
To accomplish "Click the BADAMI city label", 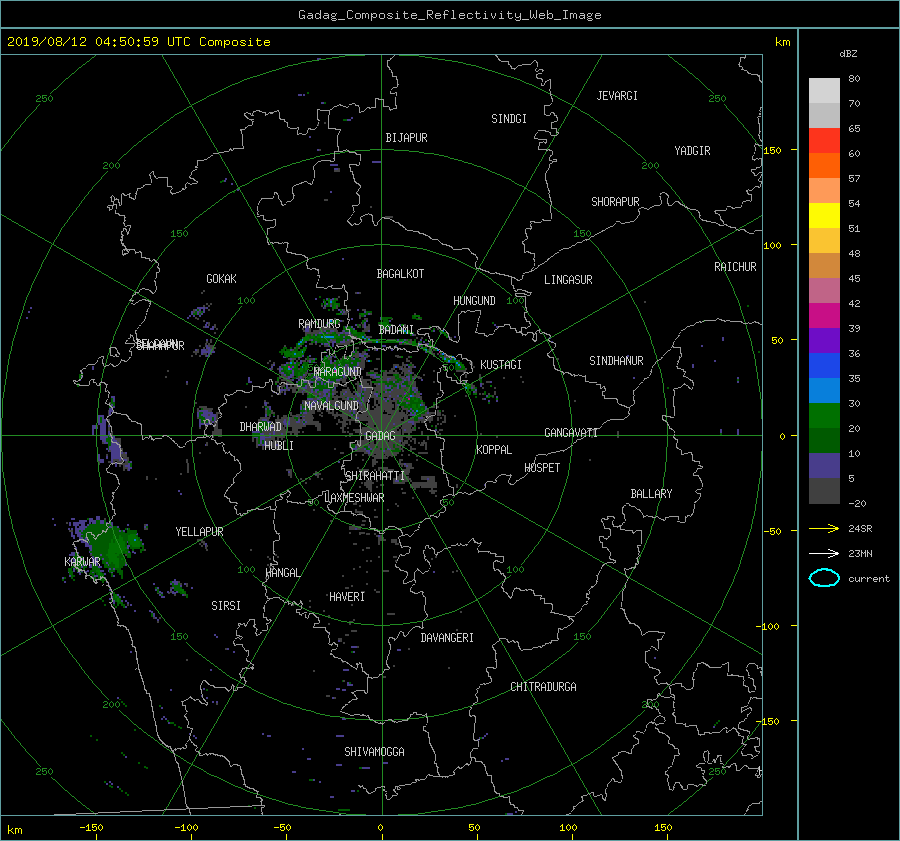I will click(396, 330).
